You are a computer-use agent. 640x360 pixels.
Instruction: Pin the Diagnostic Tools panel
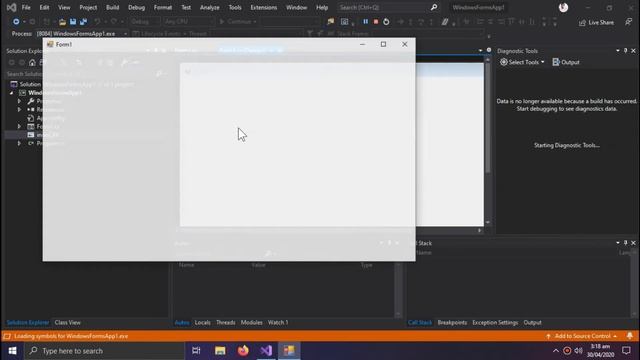625,51
